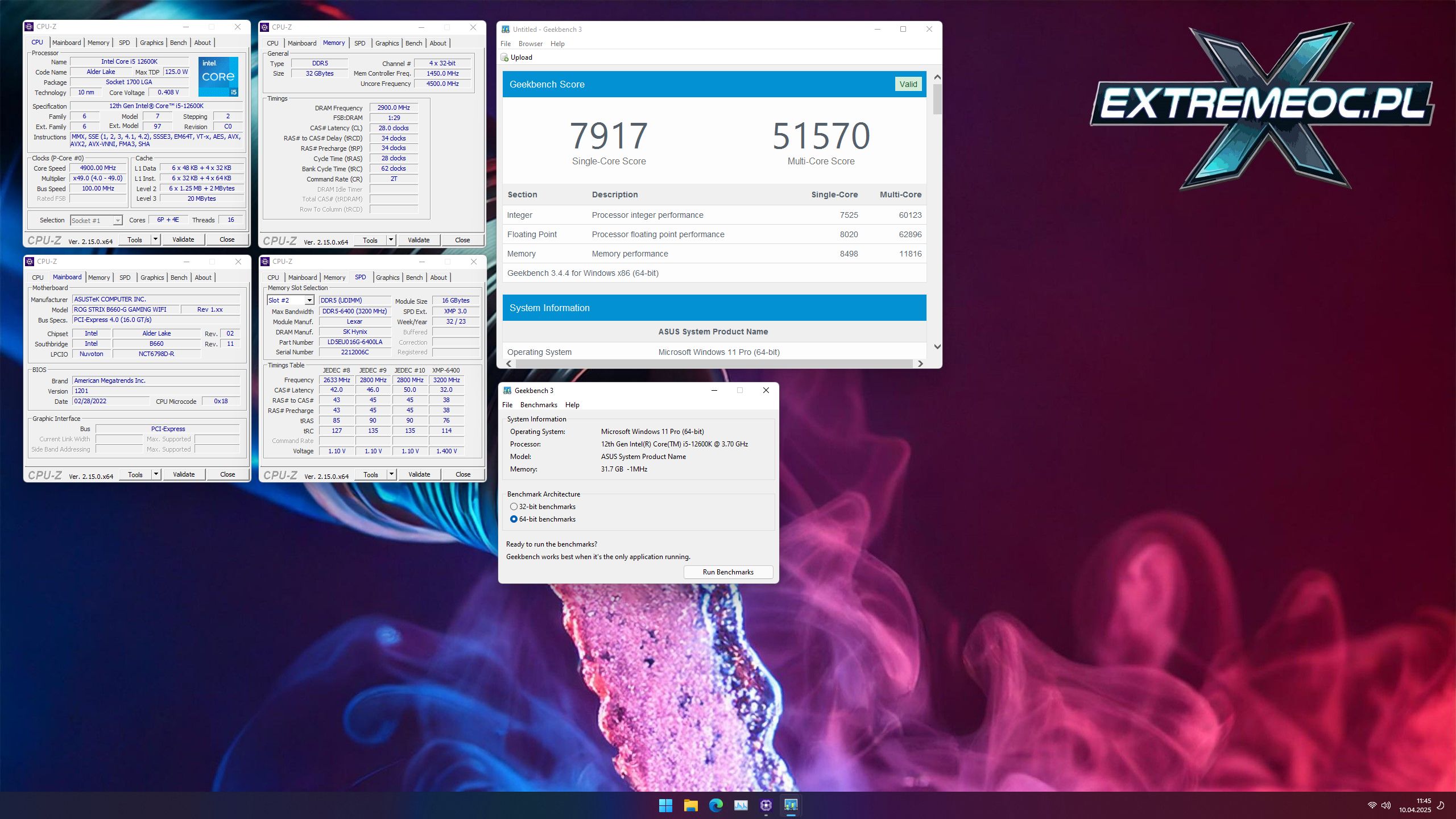1456x819 pixels.
Task: Click the ROG STRIX B660-G GAMING WIFI model field
Action: 126,310
